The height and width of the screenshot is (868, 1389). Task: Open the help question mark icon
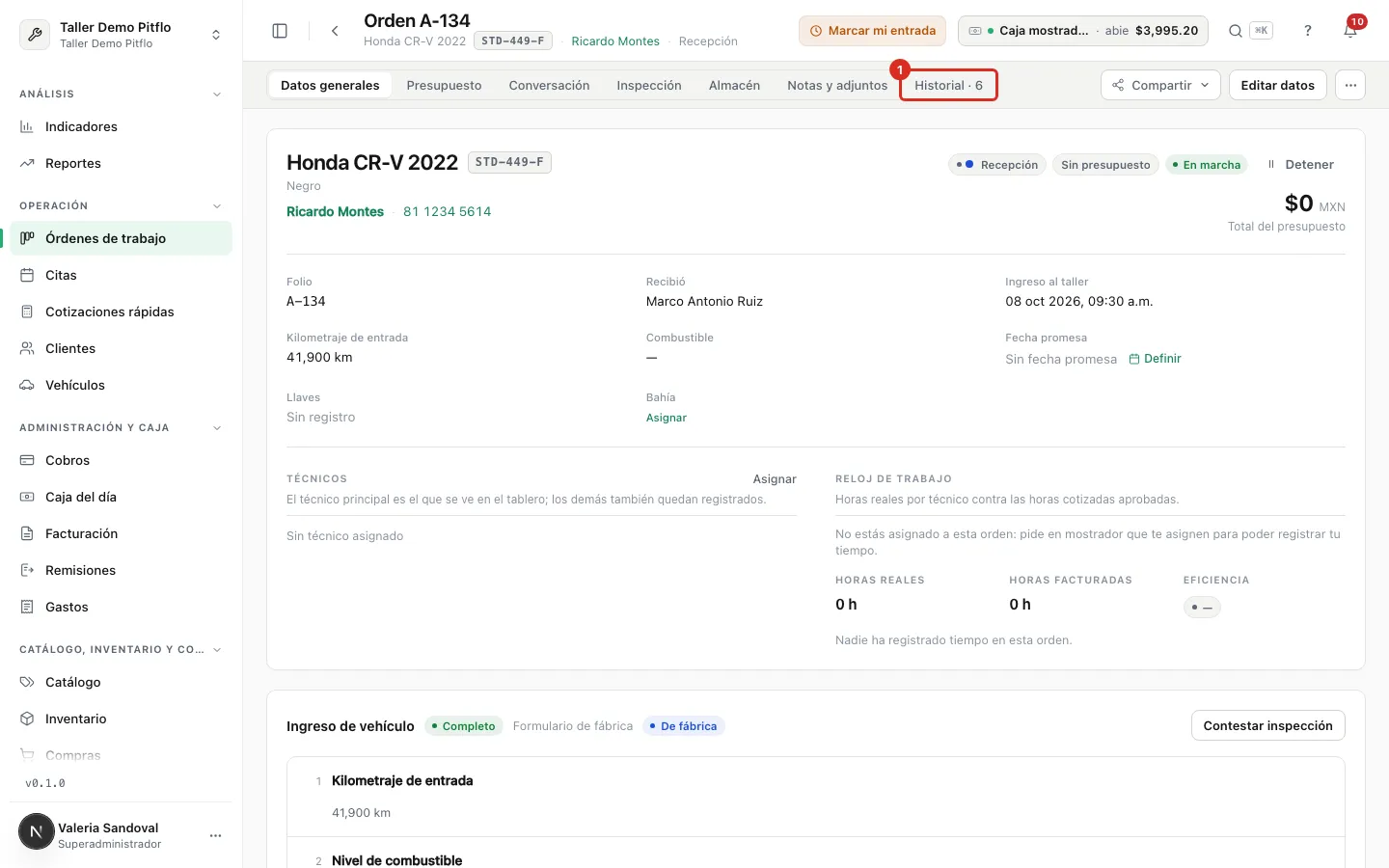[1308, 31]
